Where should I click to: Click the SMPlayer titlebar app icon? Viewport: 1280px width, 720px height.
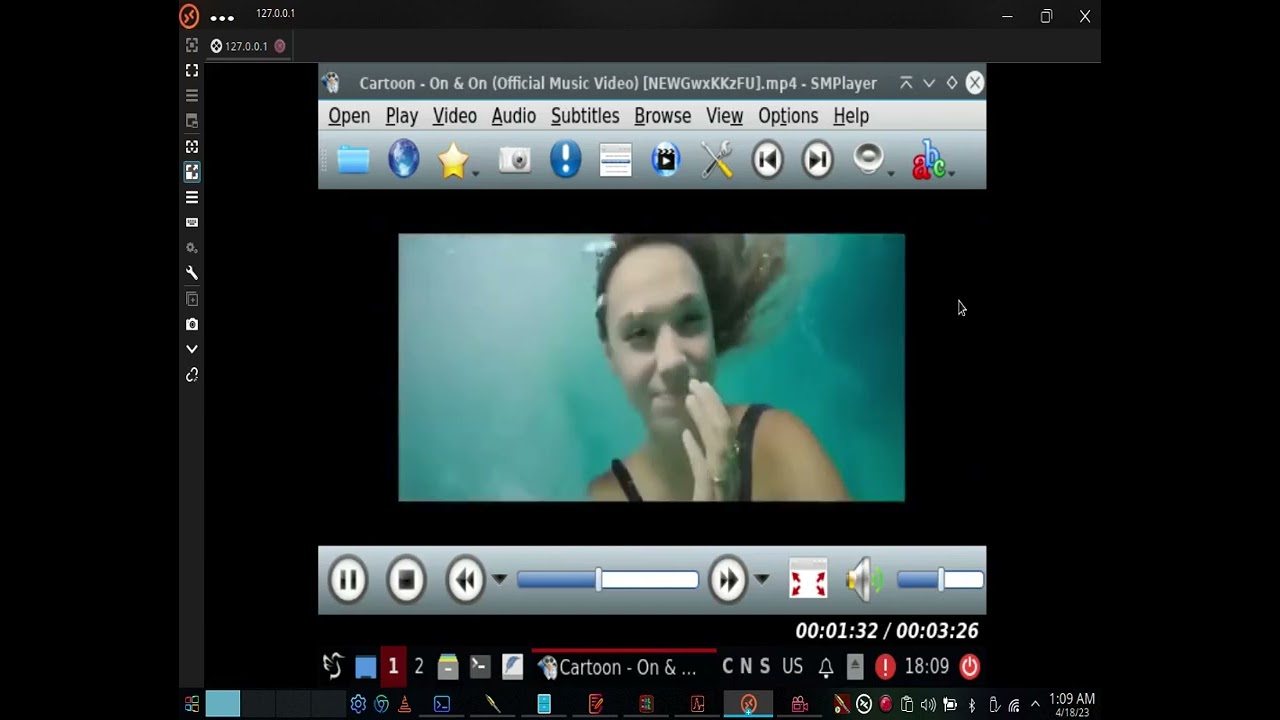click(333, 83)
